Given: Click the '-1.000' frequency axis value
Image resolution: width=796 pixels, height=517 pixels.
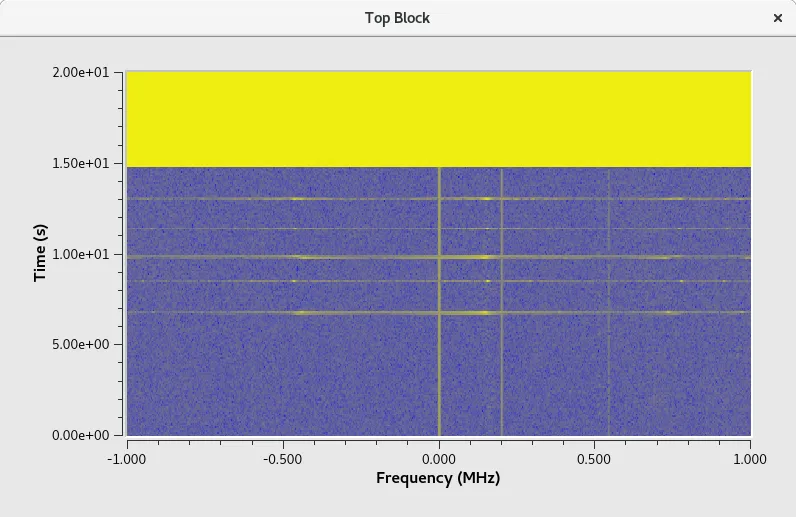Looking at the screenshot, I should click(x=127, y=459).
